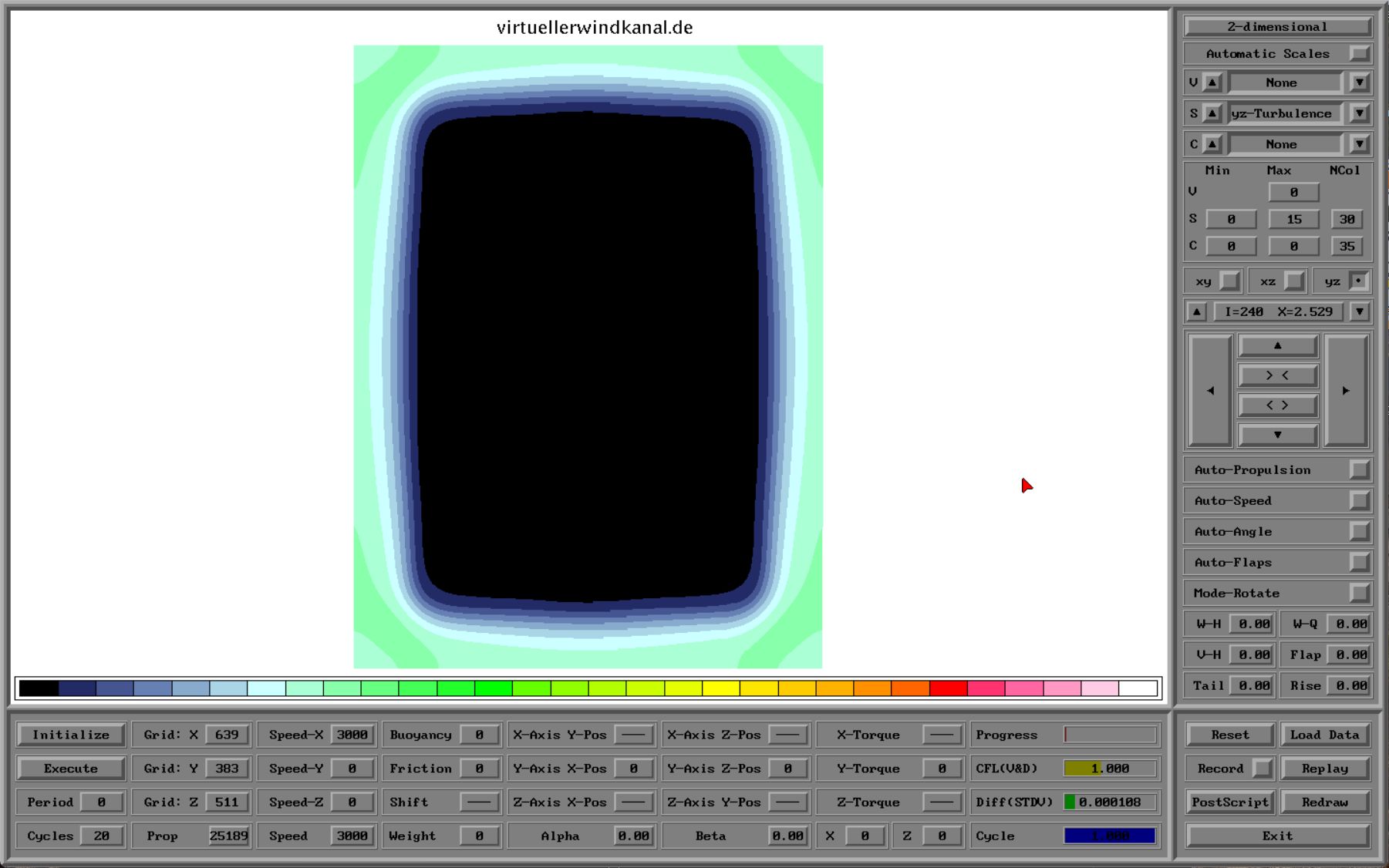Click the 2-dimensional button

pos(1277,27)
